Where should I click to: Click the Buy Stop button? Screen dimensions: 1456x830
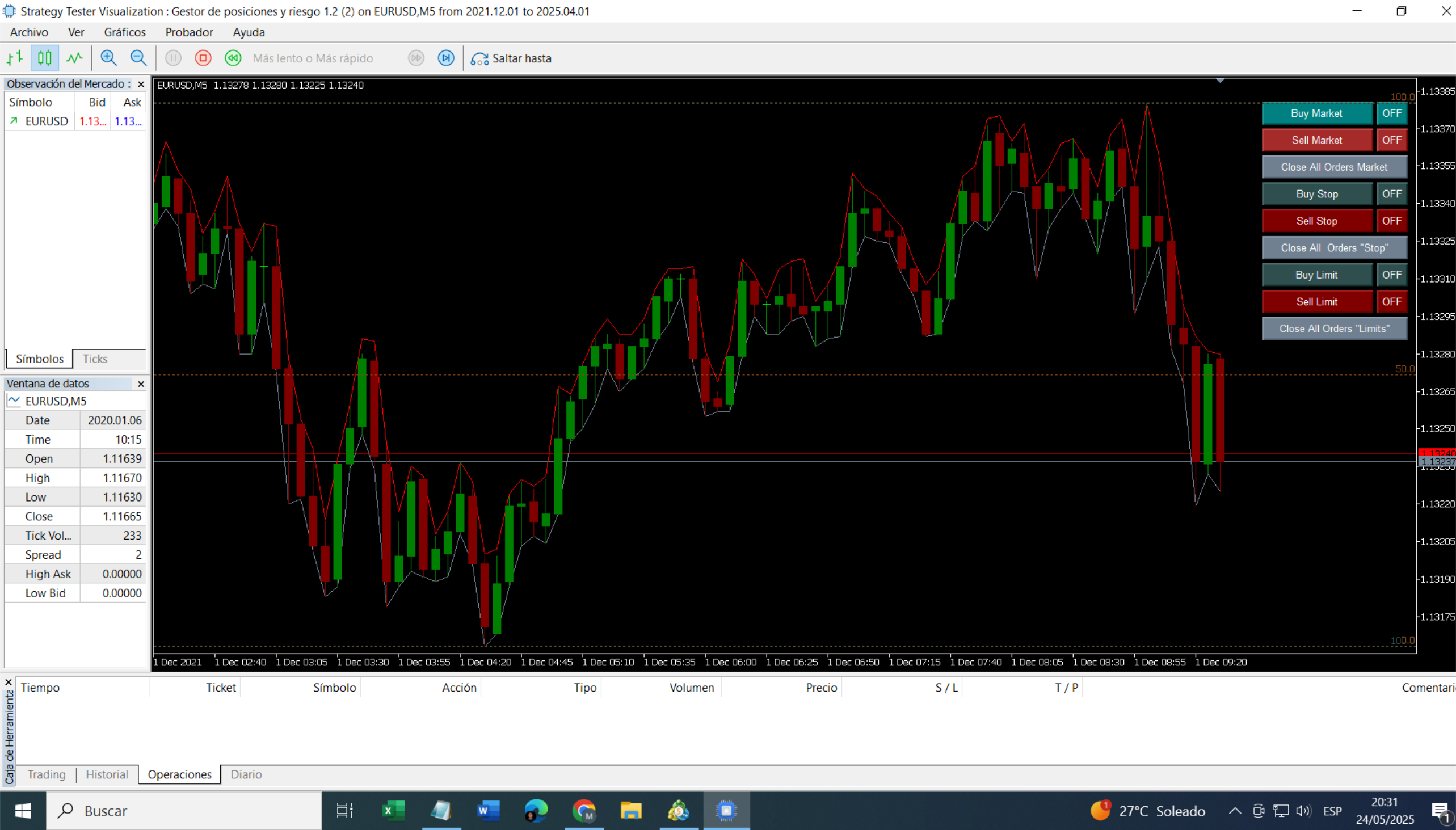point(1317,194)
